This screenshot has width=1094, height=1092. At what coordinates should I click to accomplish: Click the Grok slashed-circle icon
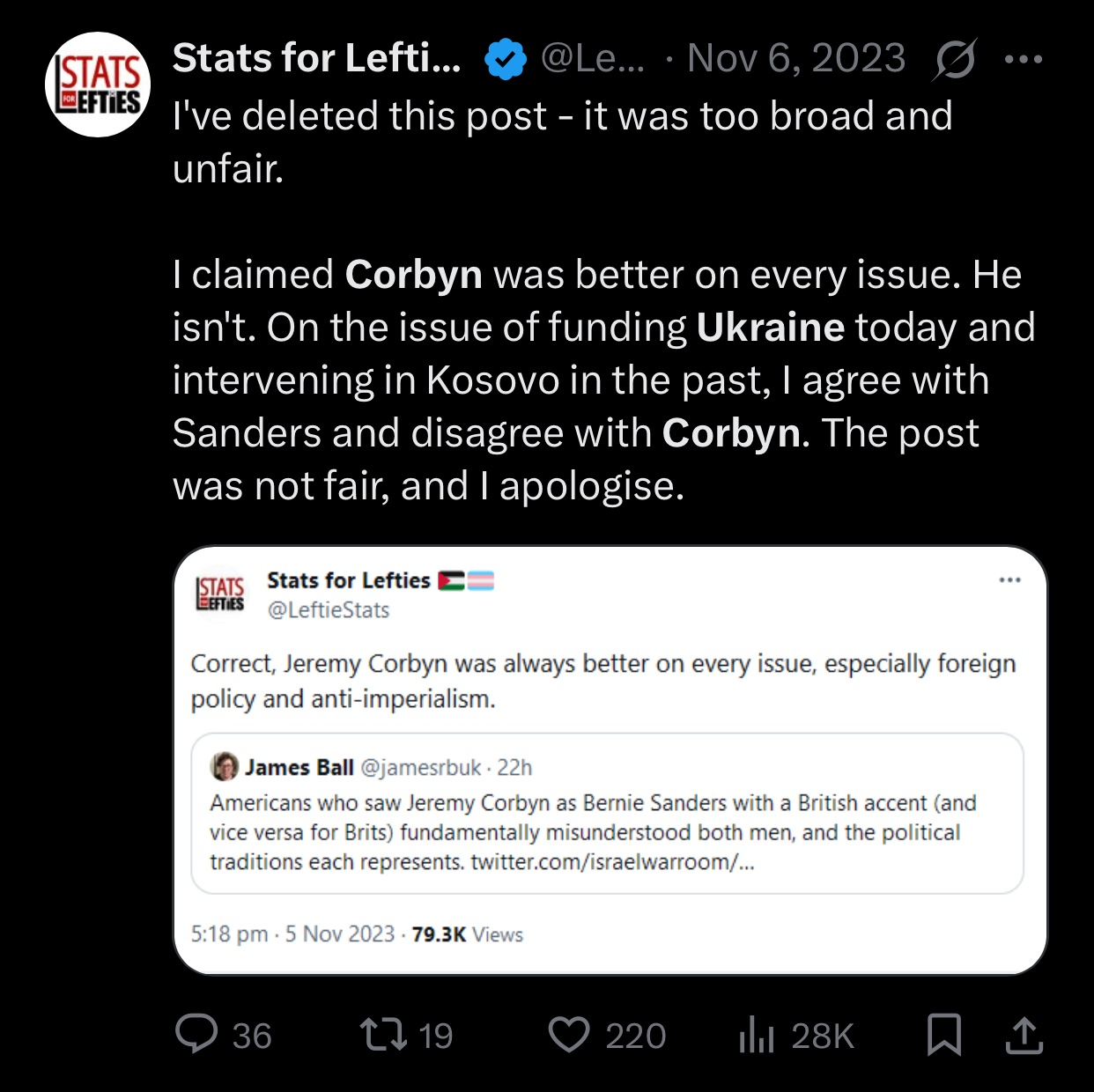click(954, 60)
